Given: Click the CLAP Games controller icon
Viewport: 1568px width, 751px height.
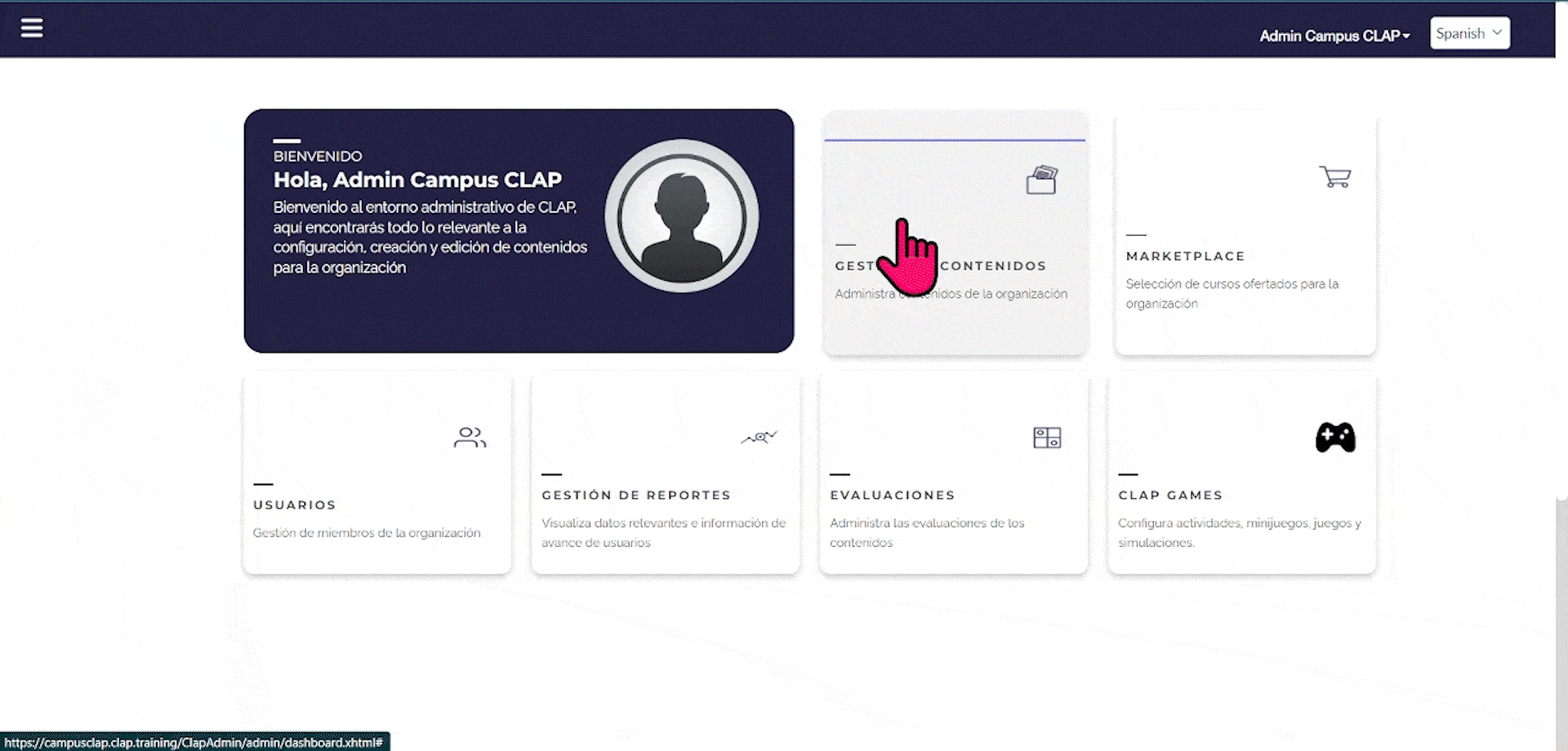Looking at the screenshot, I should pos(1335,438).
